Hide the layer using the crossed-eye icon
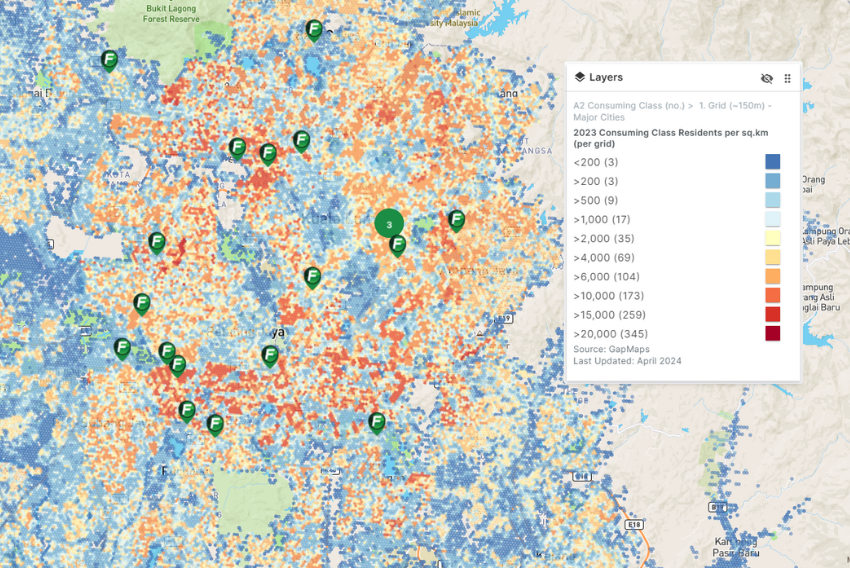The image size is (850, 568). [x=766, y=78]
